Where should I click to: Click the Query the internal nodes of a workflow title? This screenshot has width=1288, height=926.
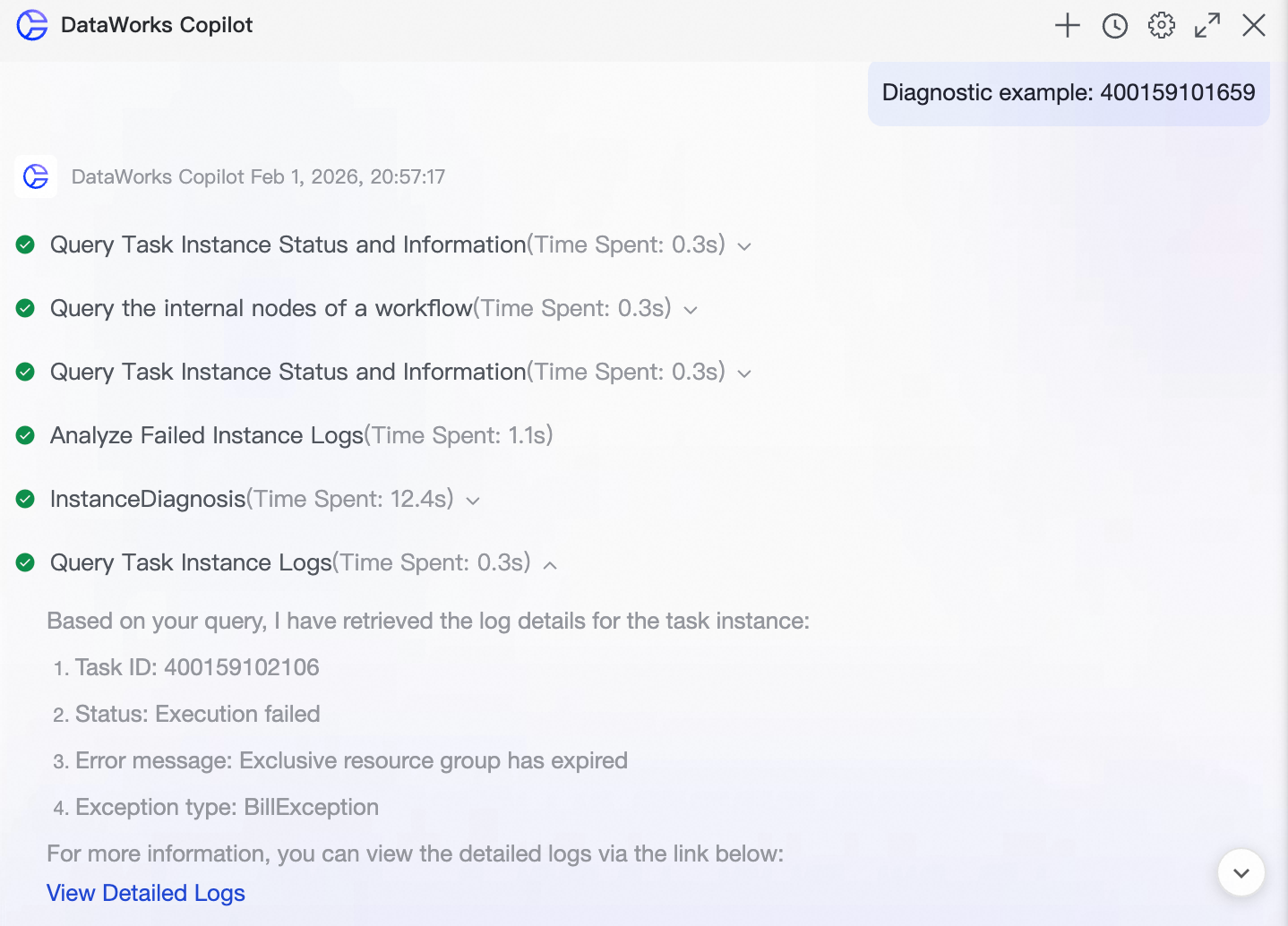tap(262, 308)
